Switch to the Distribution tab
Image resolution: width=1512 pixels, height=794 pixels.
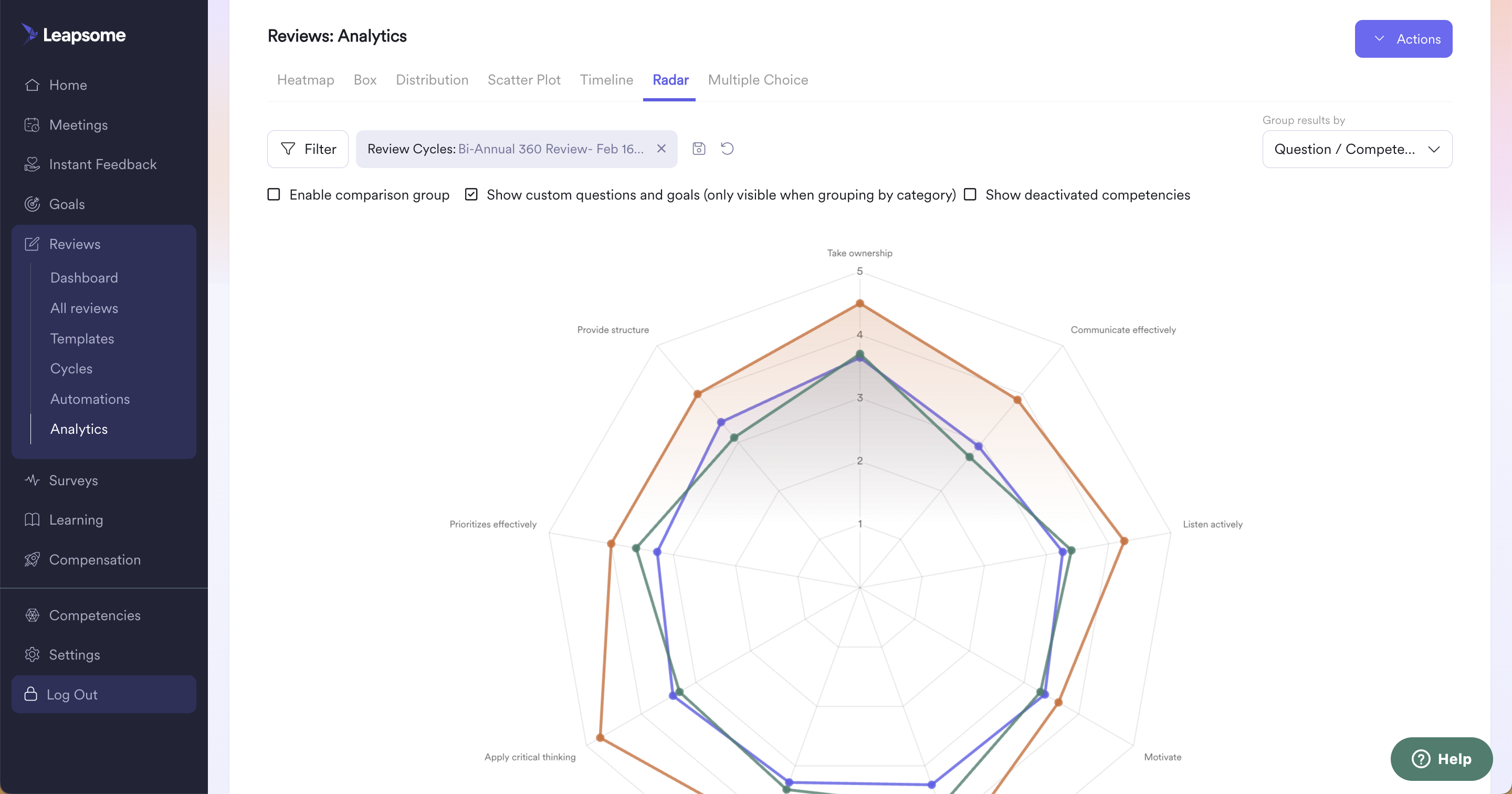[432, 80]
